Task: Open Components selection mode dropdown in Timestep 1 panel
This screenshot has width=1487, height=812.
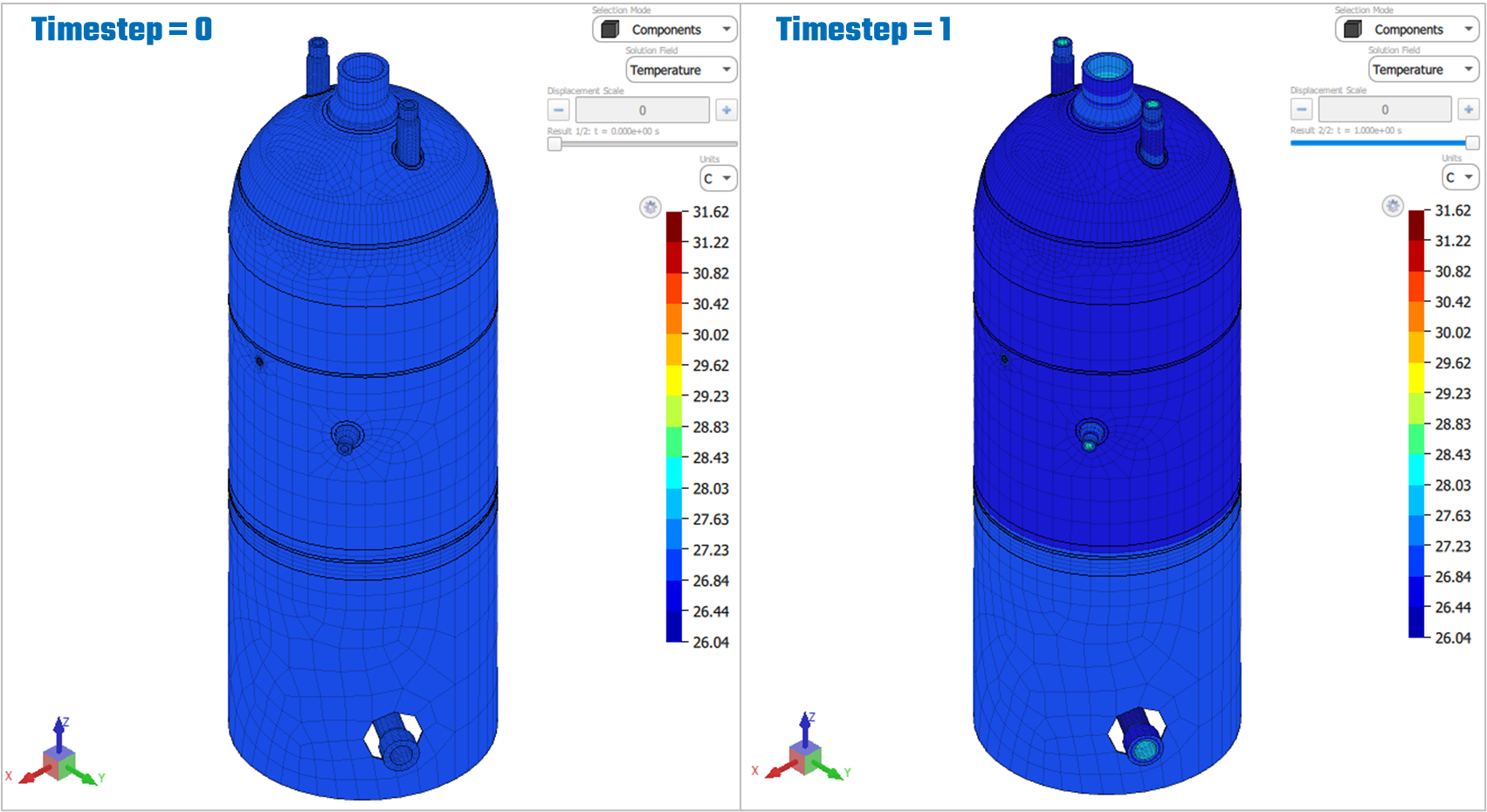Action: click(x=1408, y=30)
